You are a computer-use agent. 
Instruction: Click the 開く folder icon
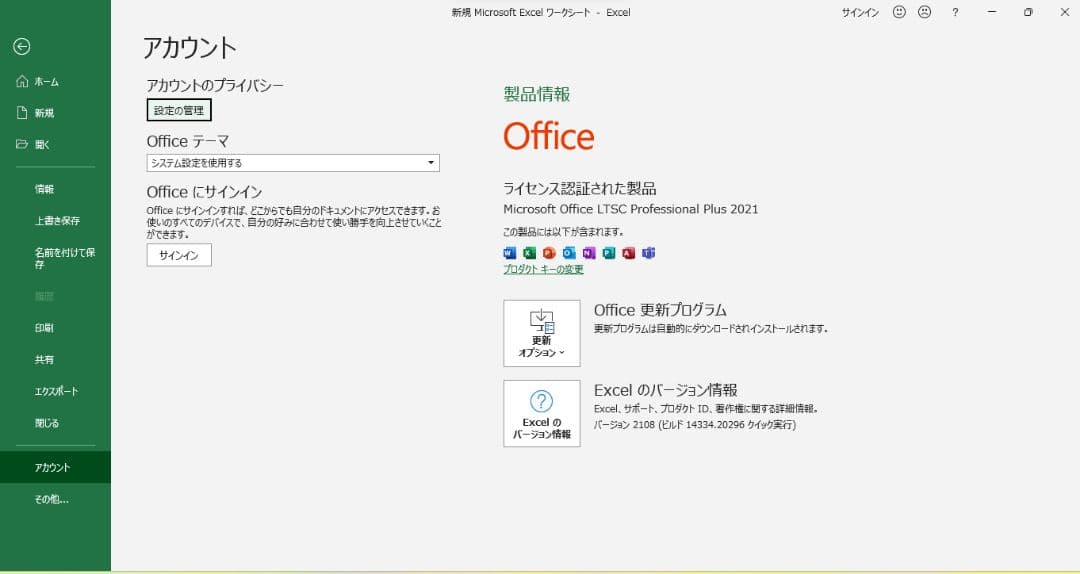click(x=22, y=144)
